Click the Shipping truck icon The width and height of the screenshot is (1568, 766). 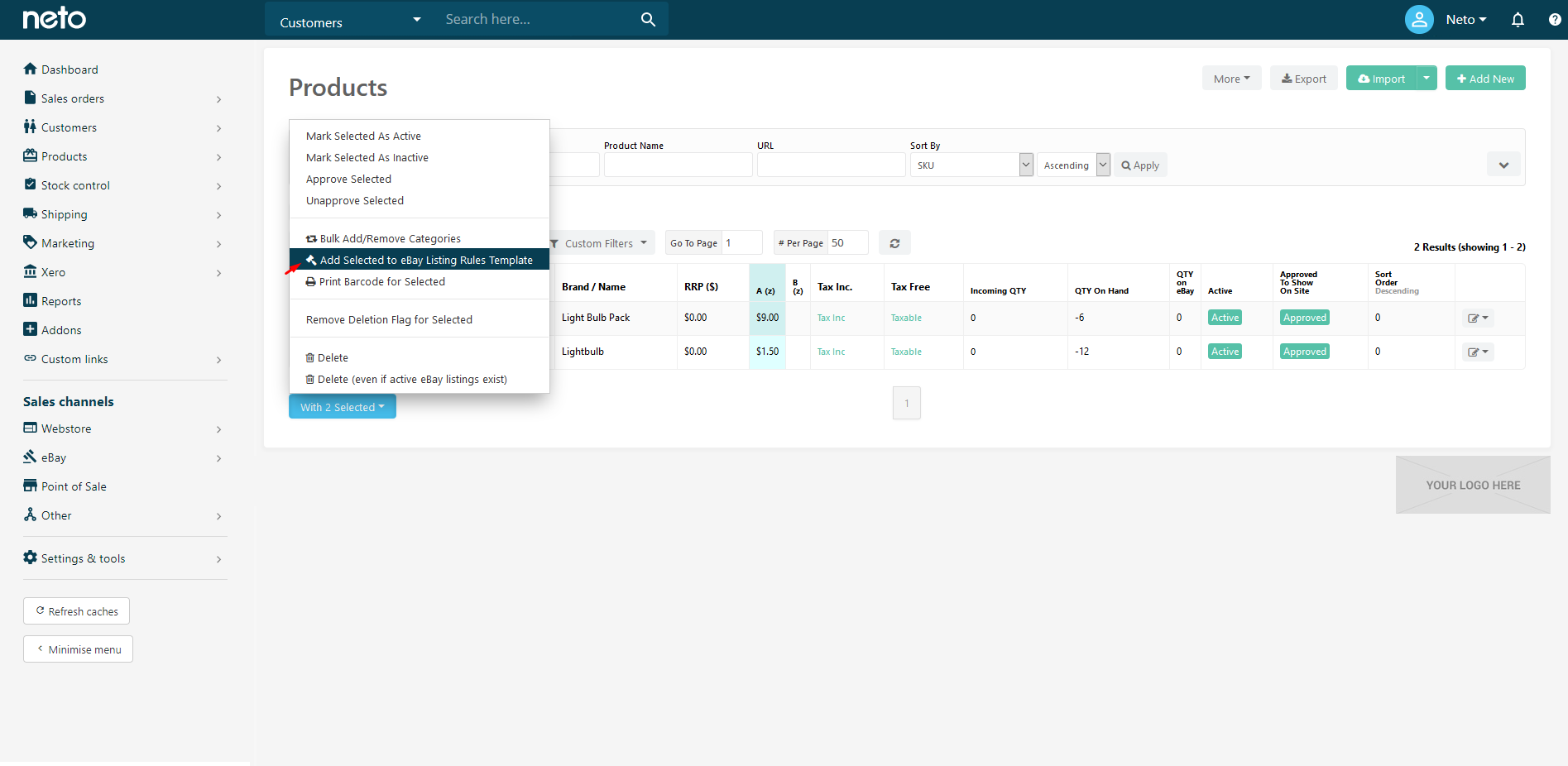click(x=31, y=213)
